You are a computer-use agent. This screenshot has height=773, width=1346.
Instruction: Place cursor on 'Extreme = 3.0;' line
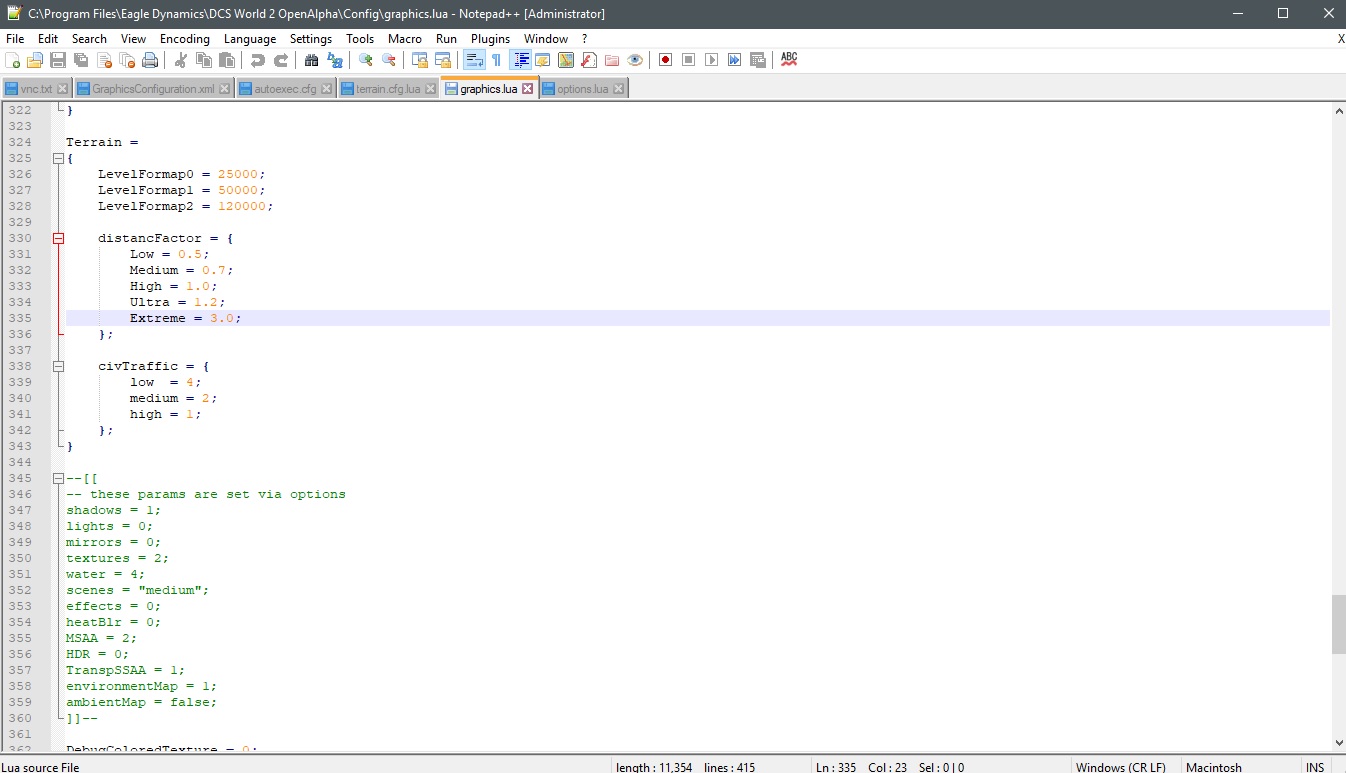[186, 318]
